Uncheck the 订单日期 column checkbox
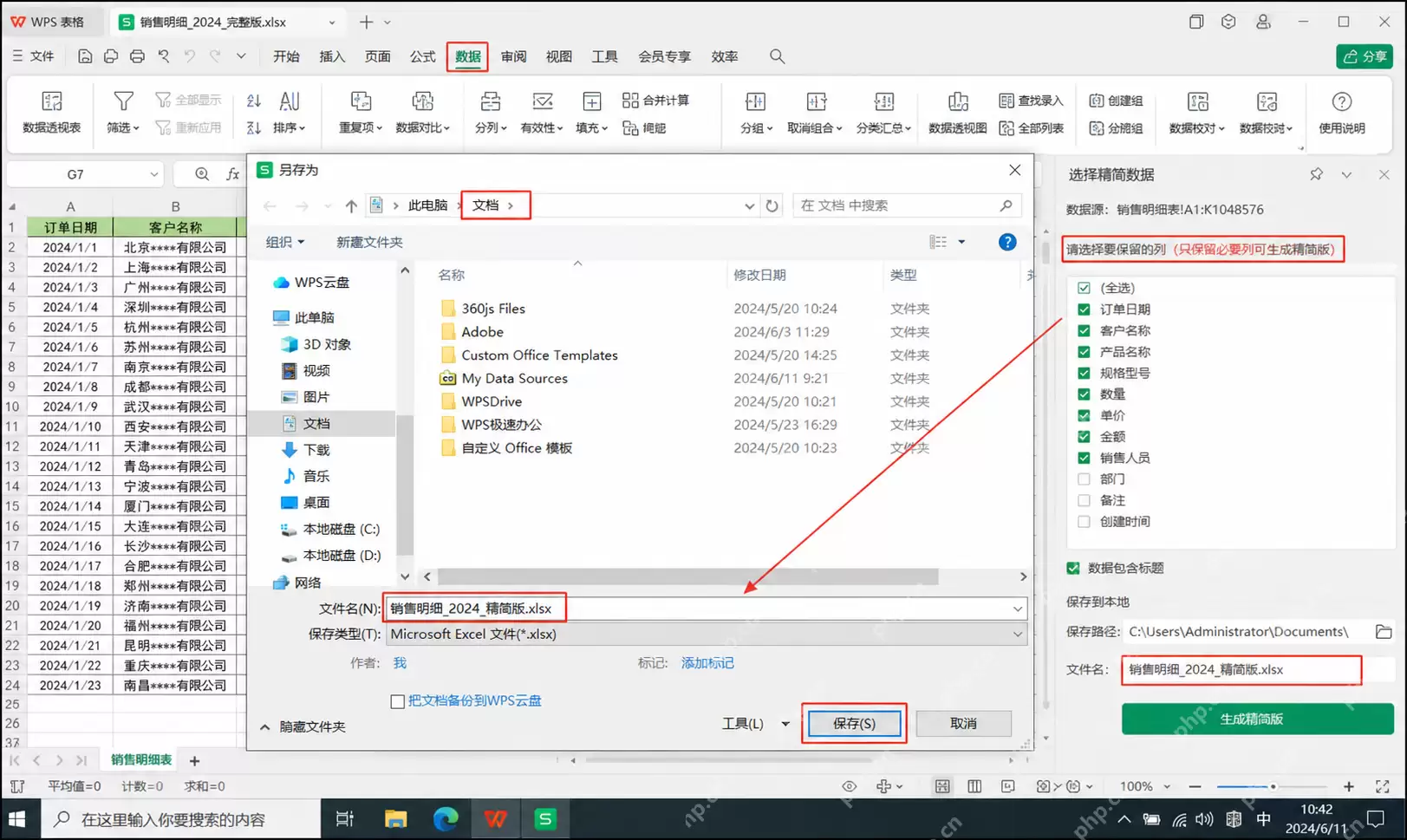The width and height of the screenshot is (1407, 840). pyautogui.click(x=1084, y=309)
